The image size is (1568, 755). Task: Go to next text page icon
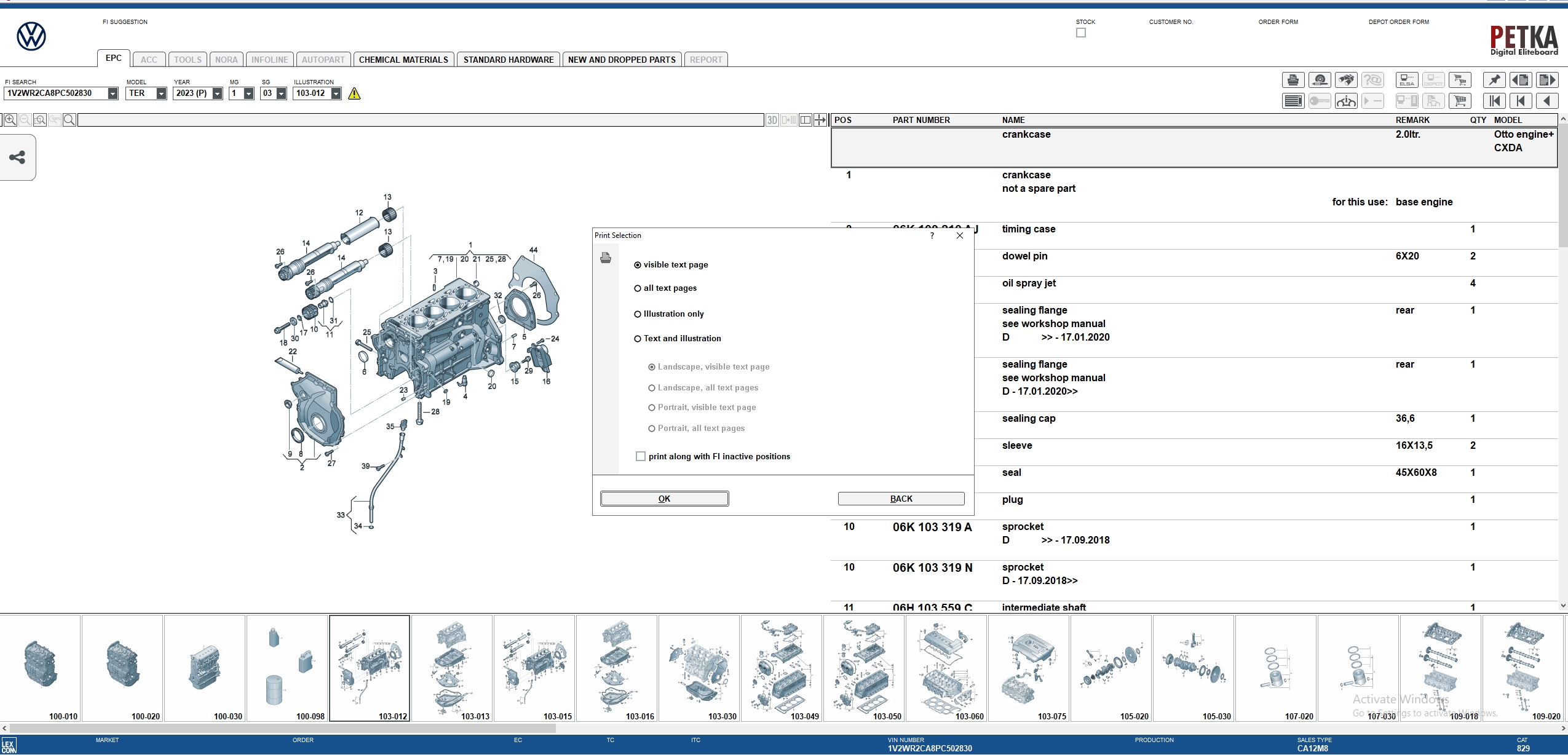(x=1547, y=80)
